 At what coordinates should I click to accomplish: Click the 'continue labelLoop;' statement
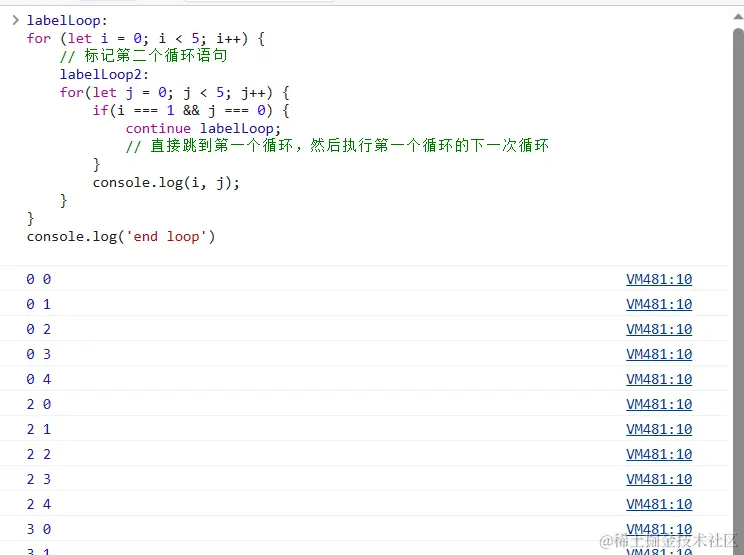203,129
